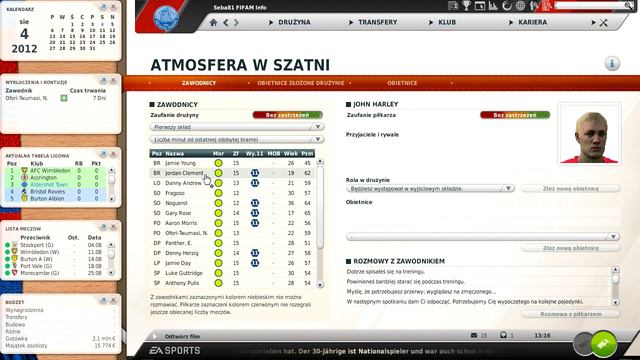Open the trophy competitions icon
640x360 pixels.
click(466, 6)
